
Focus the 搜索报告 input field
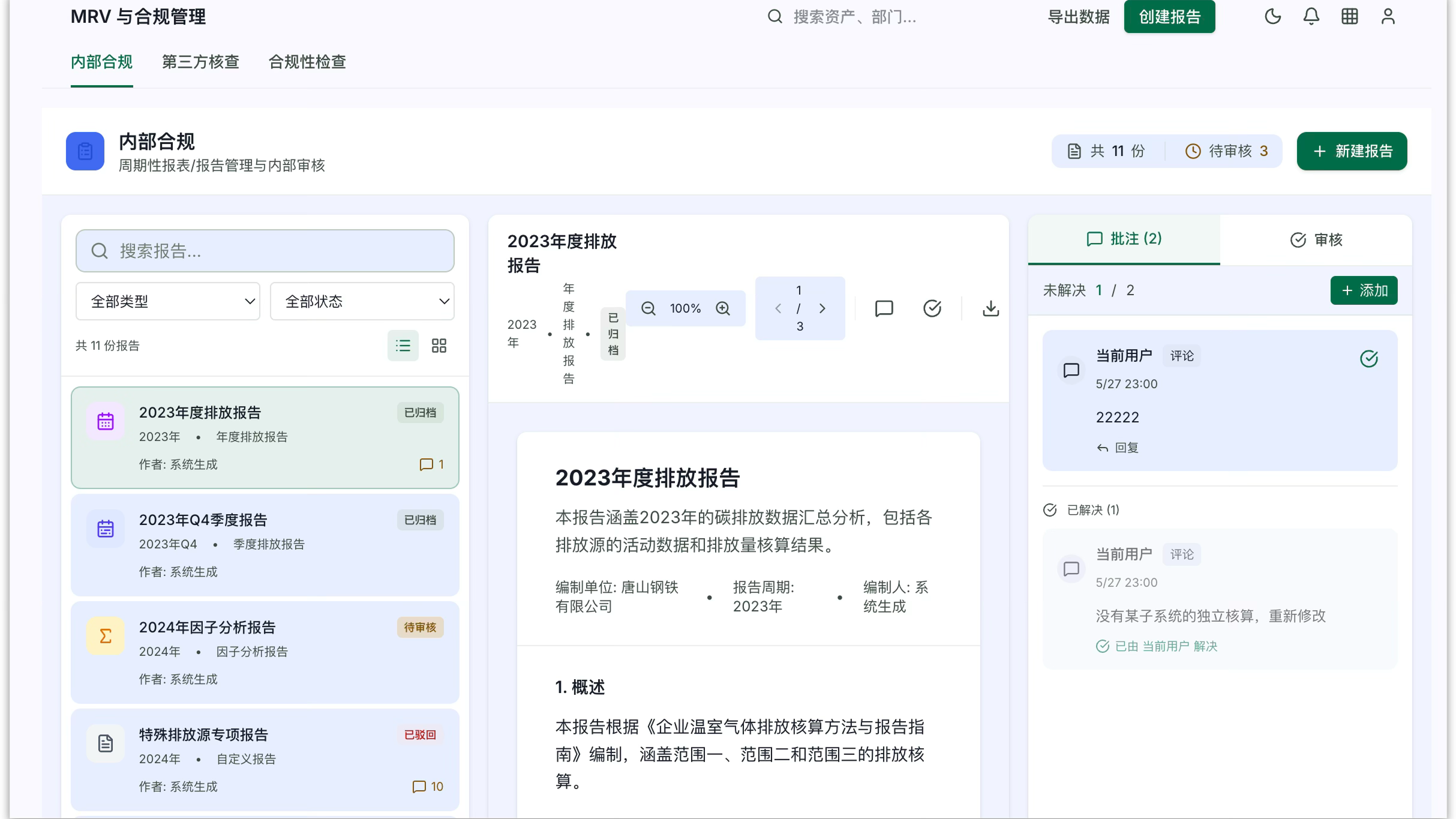coord(265,251)
